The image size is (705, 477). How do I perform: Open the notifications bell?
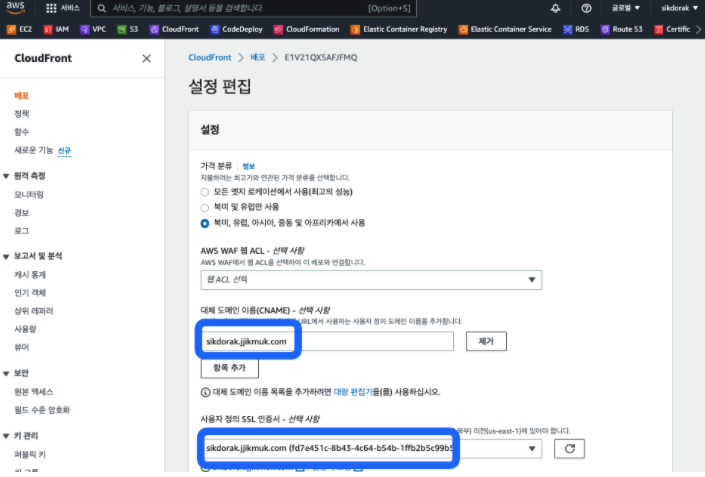(x=555, y=8)
